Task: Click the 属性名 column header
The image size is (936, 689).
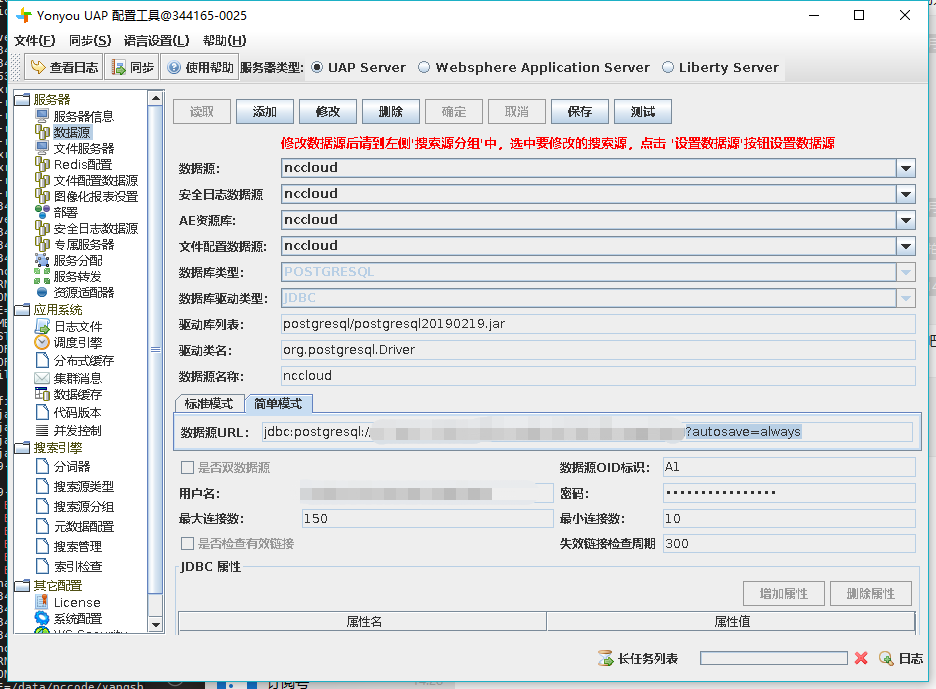Action: click(x=363, y=622)
